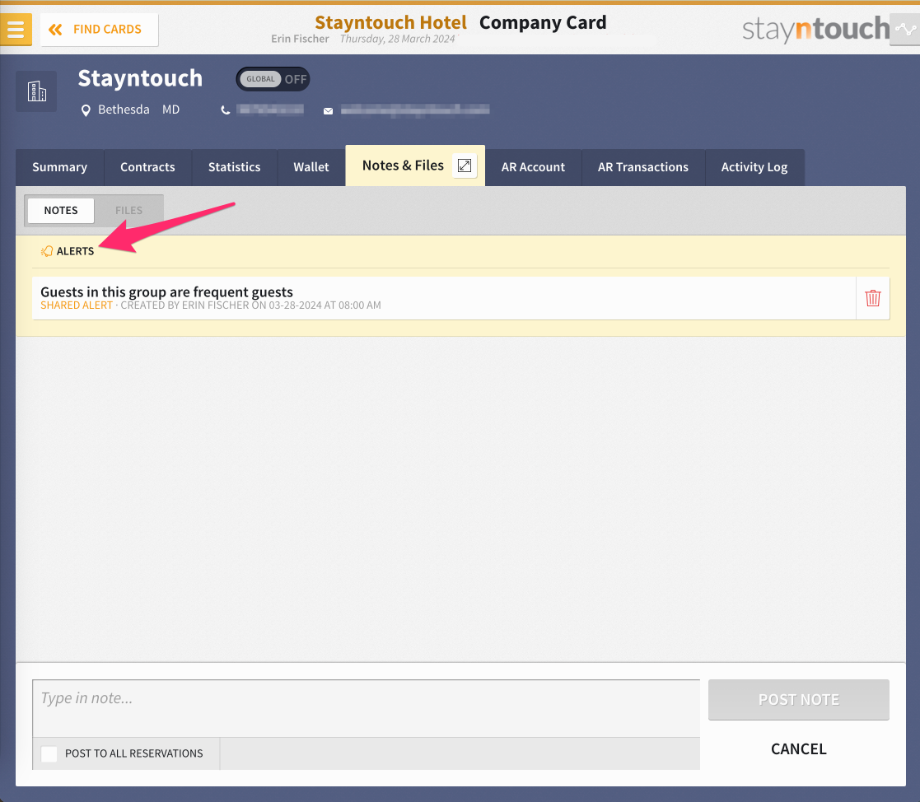Open the Statistics tab

(234, 167)
